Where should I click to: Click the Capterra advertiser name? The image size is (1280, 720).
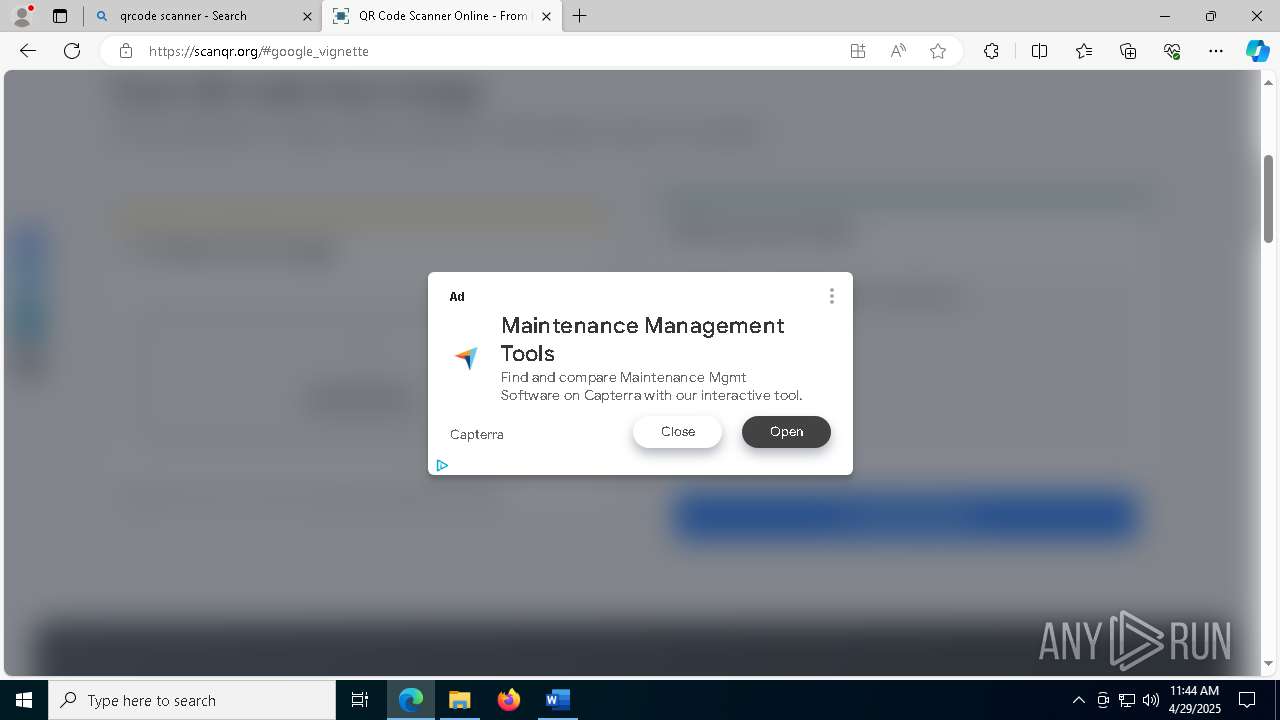tap(477, 434)
